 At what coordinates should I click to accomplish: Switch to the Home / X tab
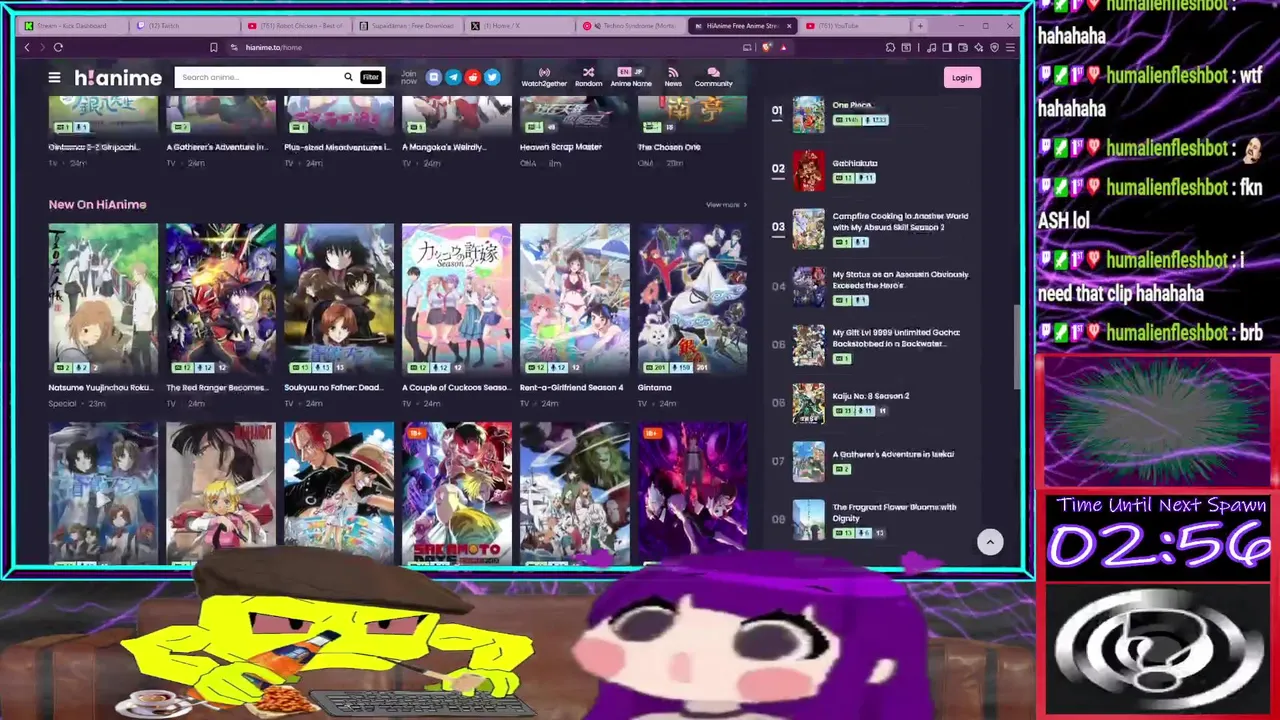521,25
